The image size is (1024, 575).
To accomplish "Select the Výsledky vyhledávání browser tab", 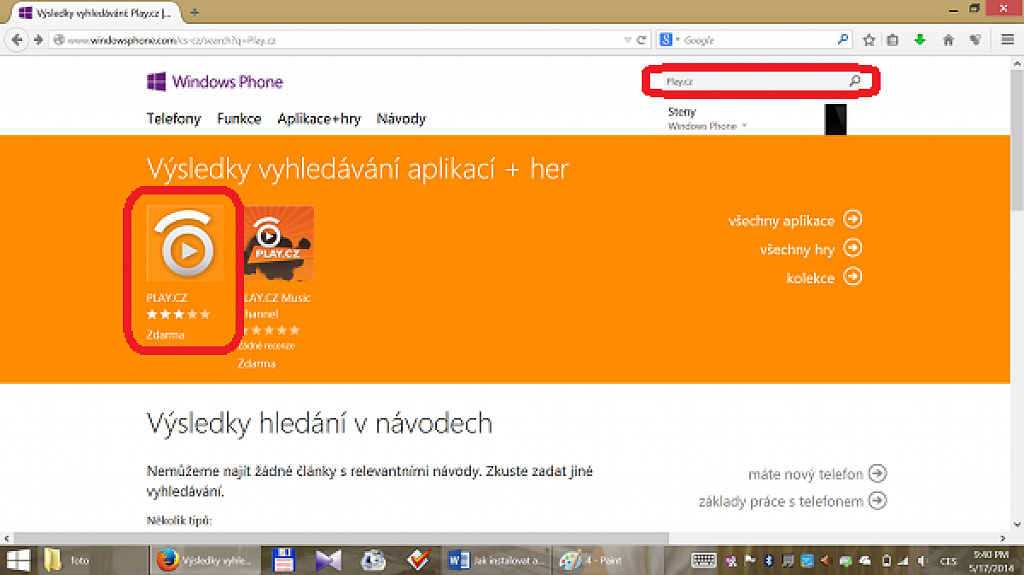I will pos(97,12).
